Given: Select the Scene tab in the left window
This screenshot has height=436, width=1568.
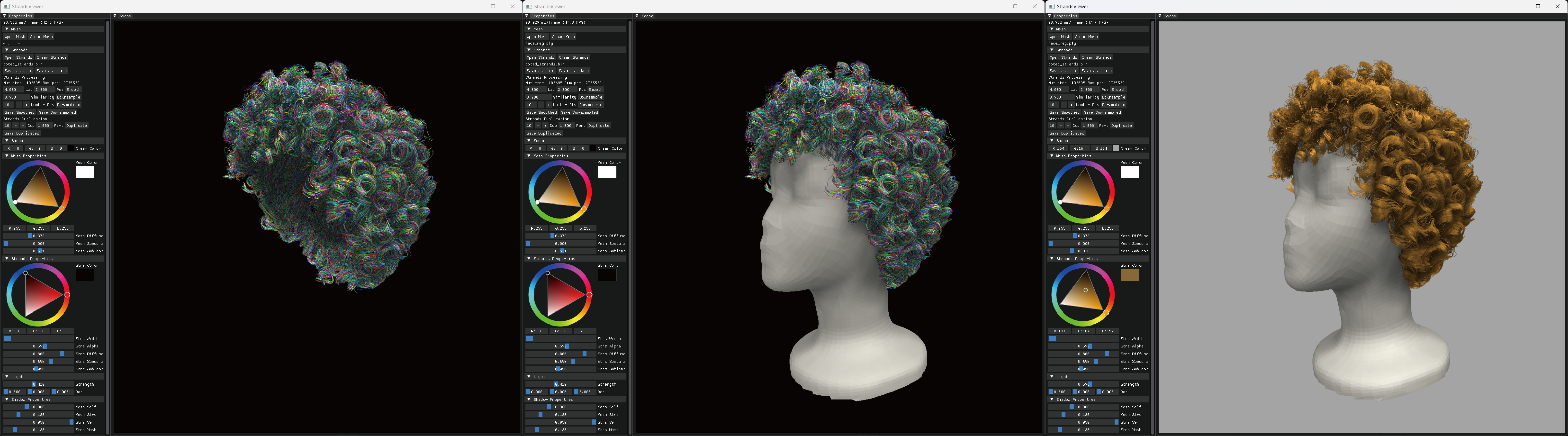Looking at the screenshot, I should [125, 16].
